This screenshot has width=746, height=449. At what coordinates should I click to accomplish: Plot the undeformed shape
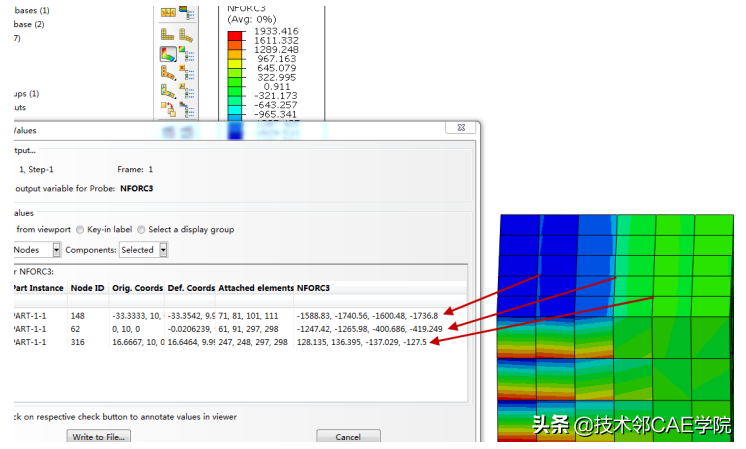[167, 34]
